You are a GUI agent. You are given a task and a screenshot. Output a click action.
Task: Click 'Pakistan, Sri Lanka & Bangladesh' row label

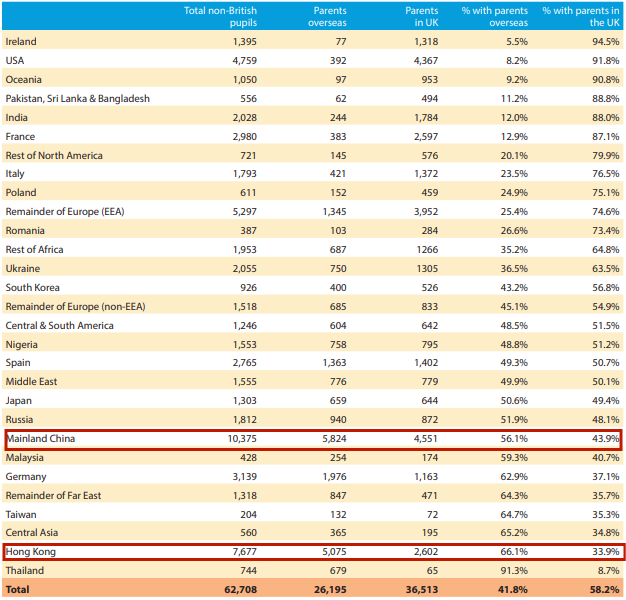(x=77, y=99)
